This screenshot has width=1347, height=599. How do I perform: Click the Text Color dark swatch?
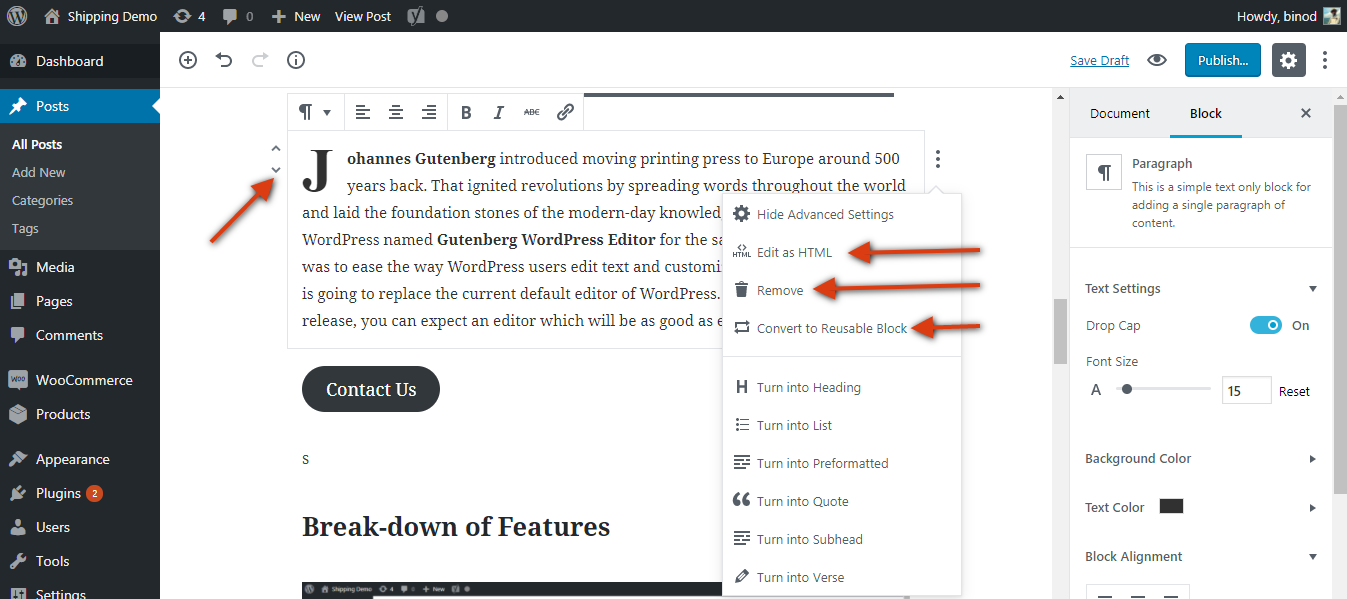(x=1171, y=506)
